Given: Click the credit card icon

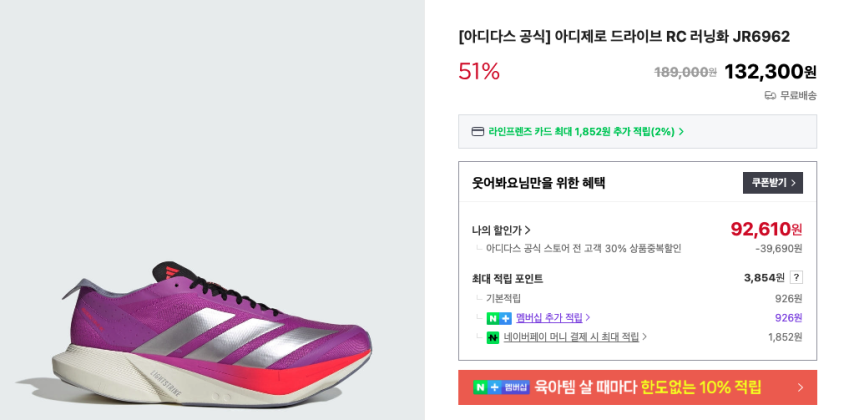Looking at the screenshot, I should [478, 131].
